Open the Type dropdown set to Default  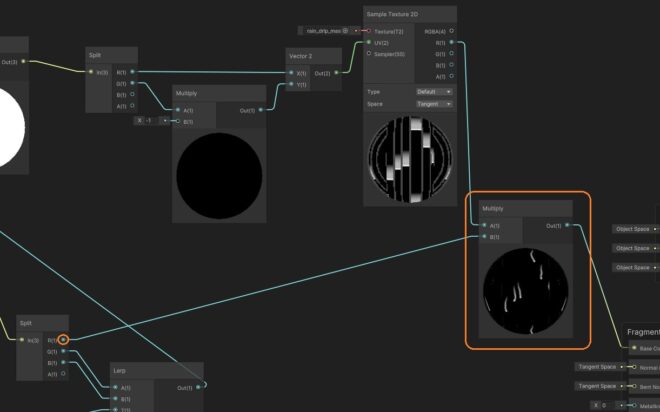pyautogui.click(x=434, y=92)
